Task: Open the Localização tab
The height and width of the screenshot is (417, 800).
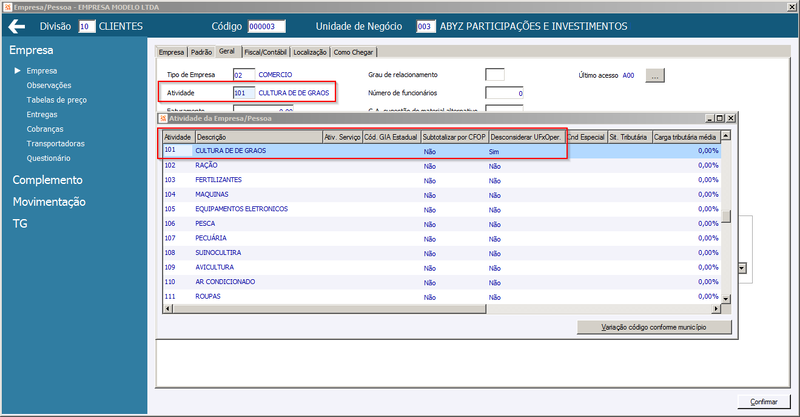Action: [310, 52]
